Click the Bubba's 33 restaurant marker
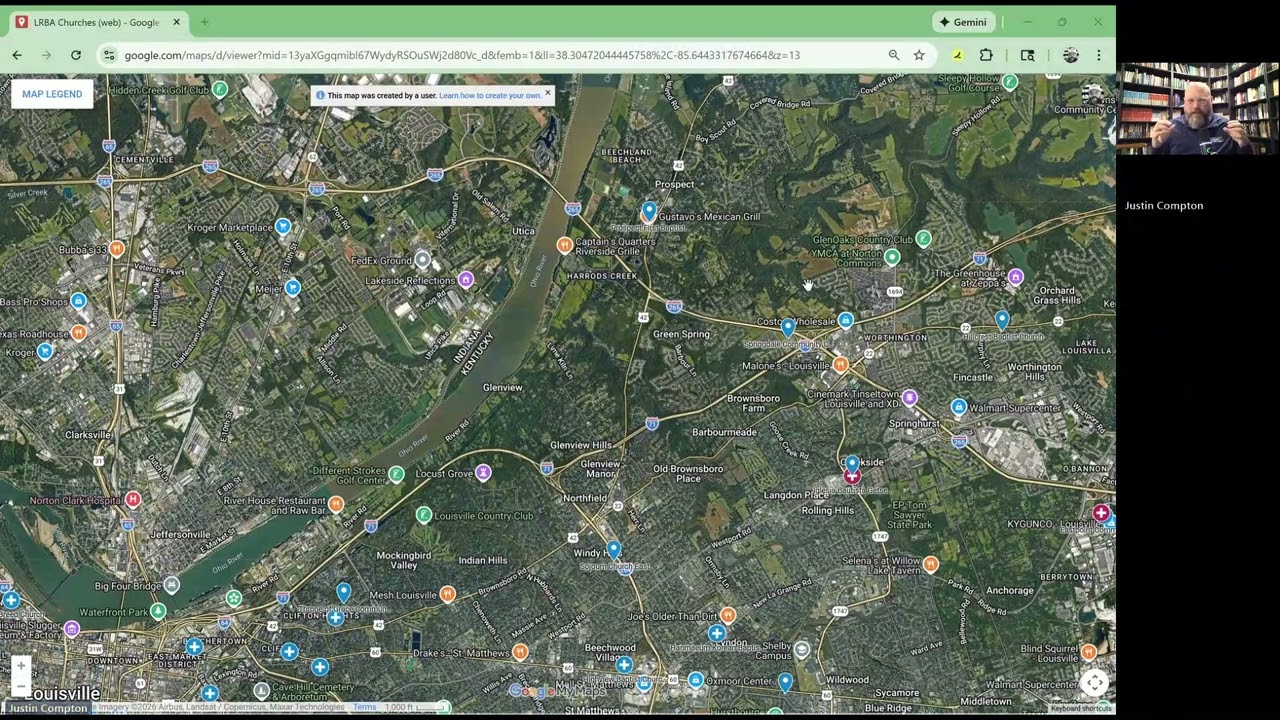The width and height of the screenshot is (1280, 720). point(117,249)
